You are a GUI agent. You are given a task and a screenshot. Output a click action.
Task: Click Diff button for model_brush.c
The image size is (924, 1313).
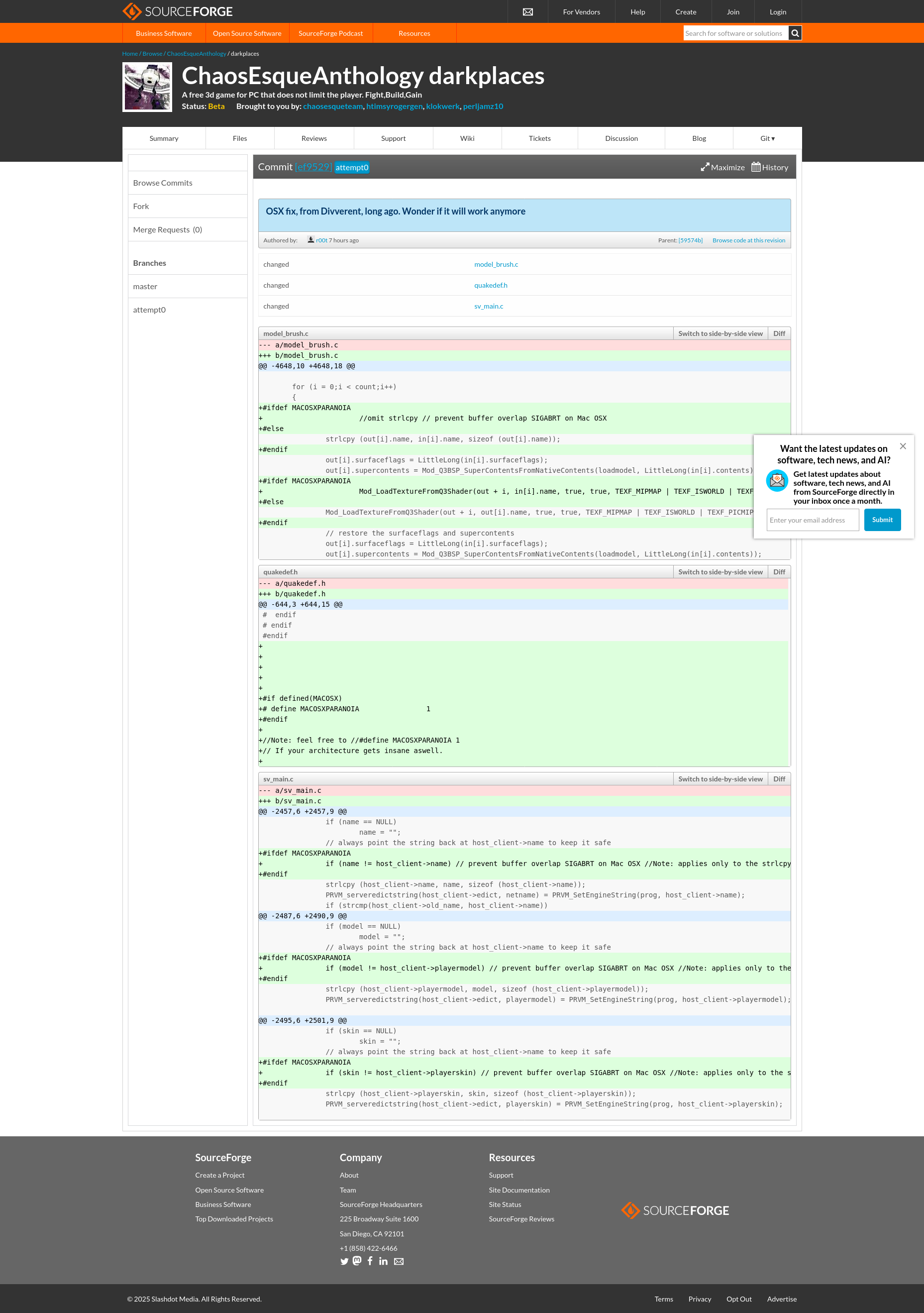click(779, 333)
